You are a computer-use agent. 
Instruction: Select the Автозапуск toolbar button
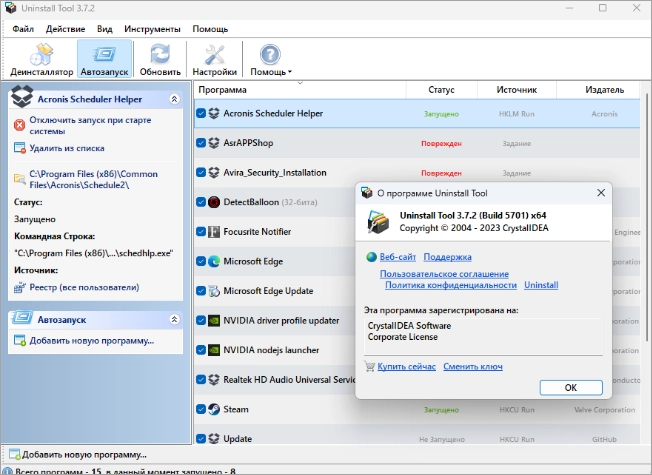coord(104,59)
